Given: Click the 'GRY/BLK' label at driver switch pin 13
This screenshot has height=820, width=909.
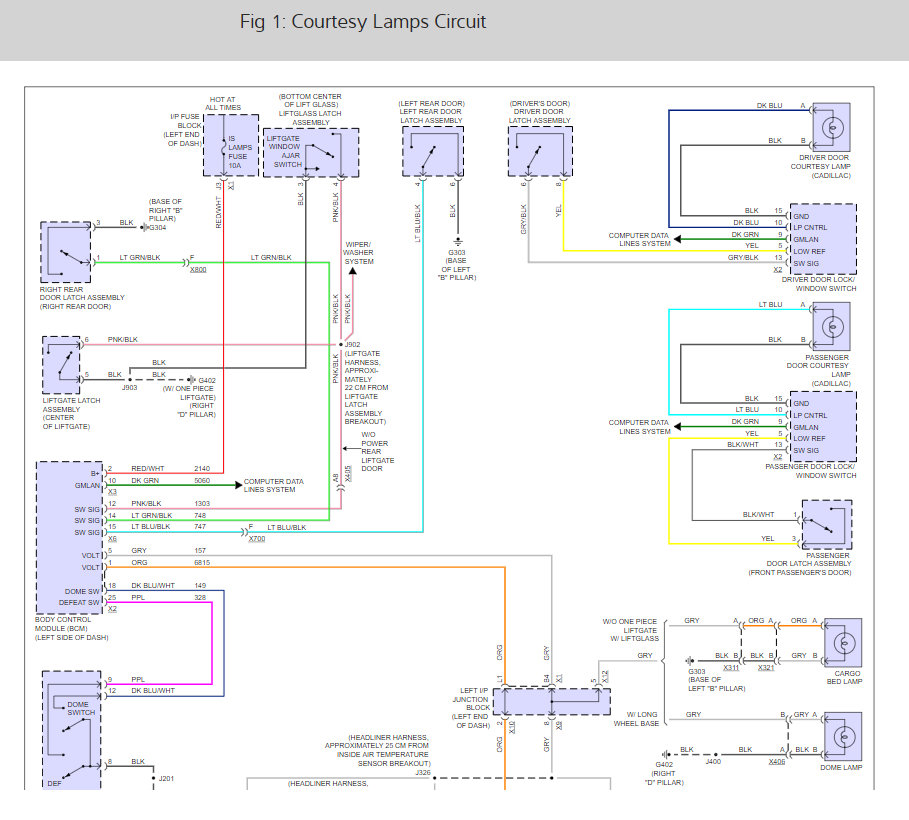Looking at the screenshot, I should [x=743, y=257].
